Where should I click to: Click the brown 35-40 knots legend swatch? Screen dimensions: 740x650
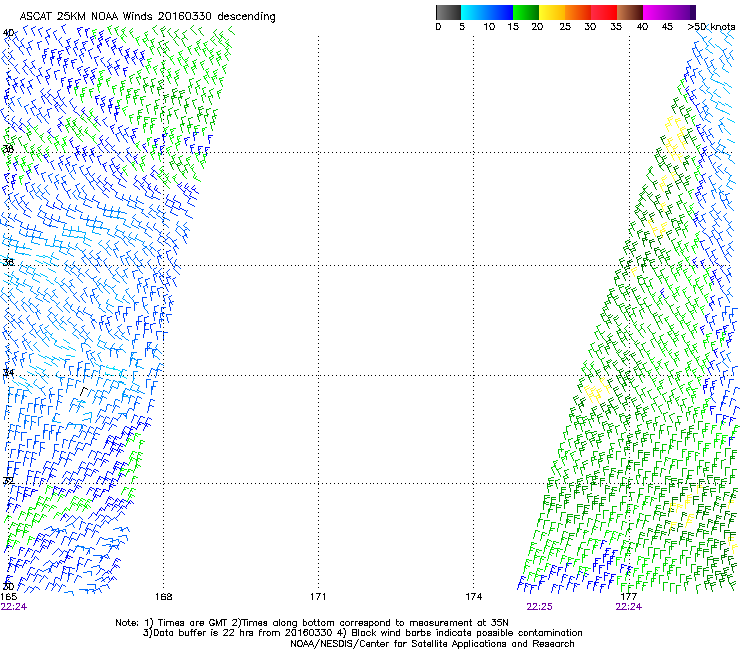(630, 12)
